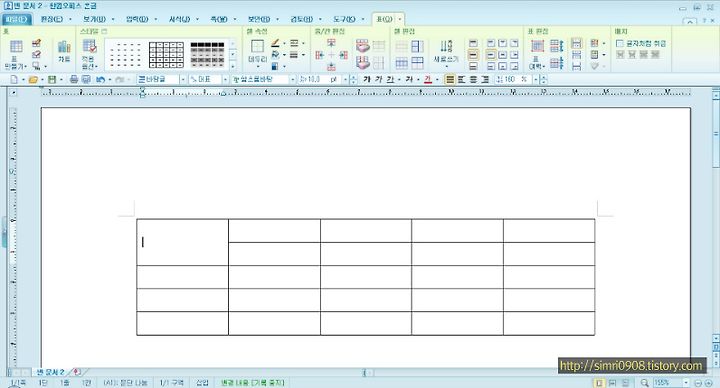Image resolution: width=720 pixels, height=388 pixels.
Task: Open the 바탕글 paragraph style dropdown
Action: (x=182, y=79)
